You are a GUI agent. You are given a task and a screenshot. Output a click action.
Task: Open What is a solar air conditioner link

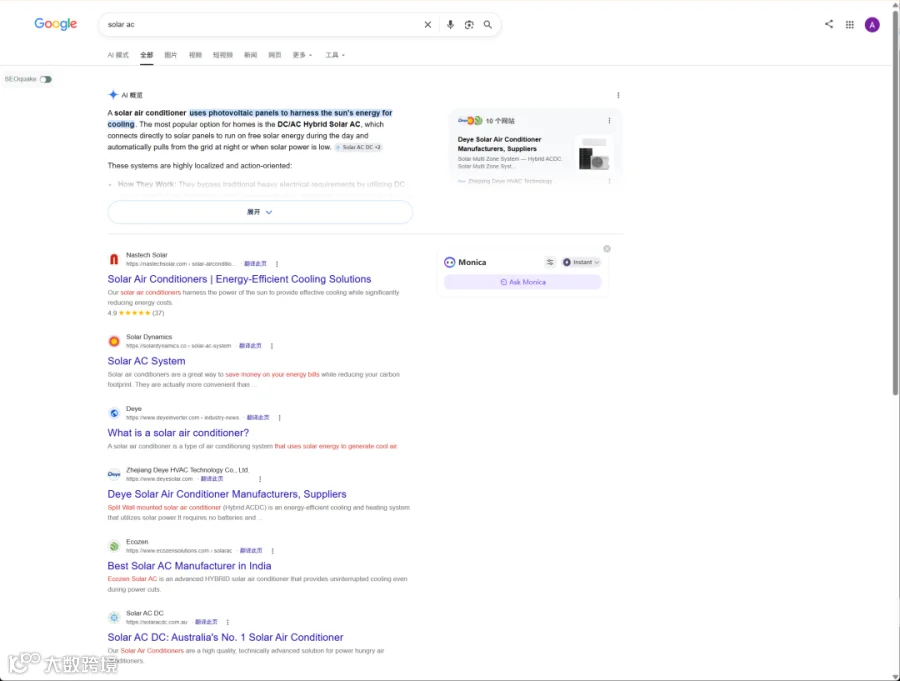pos(178,433)
